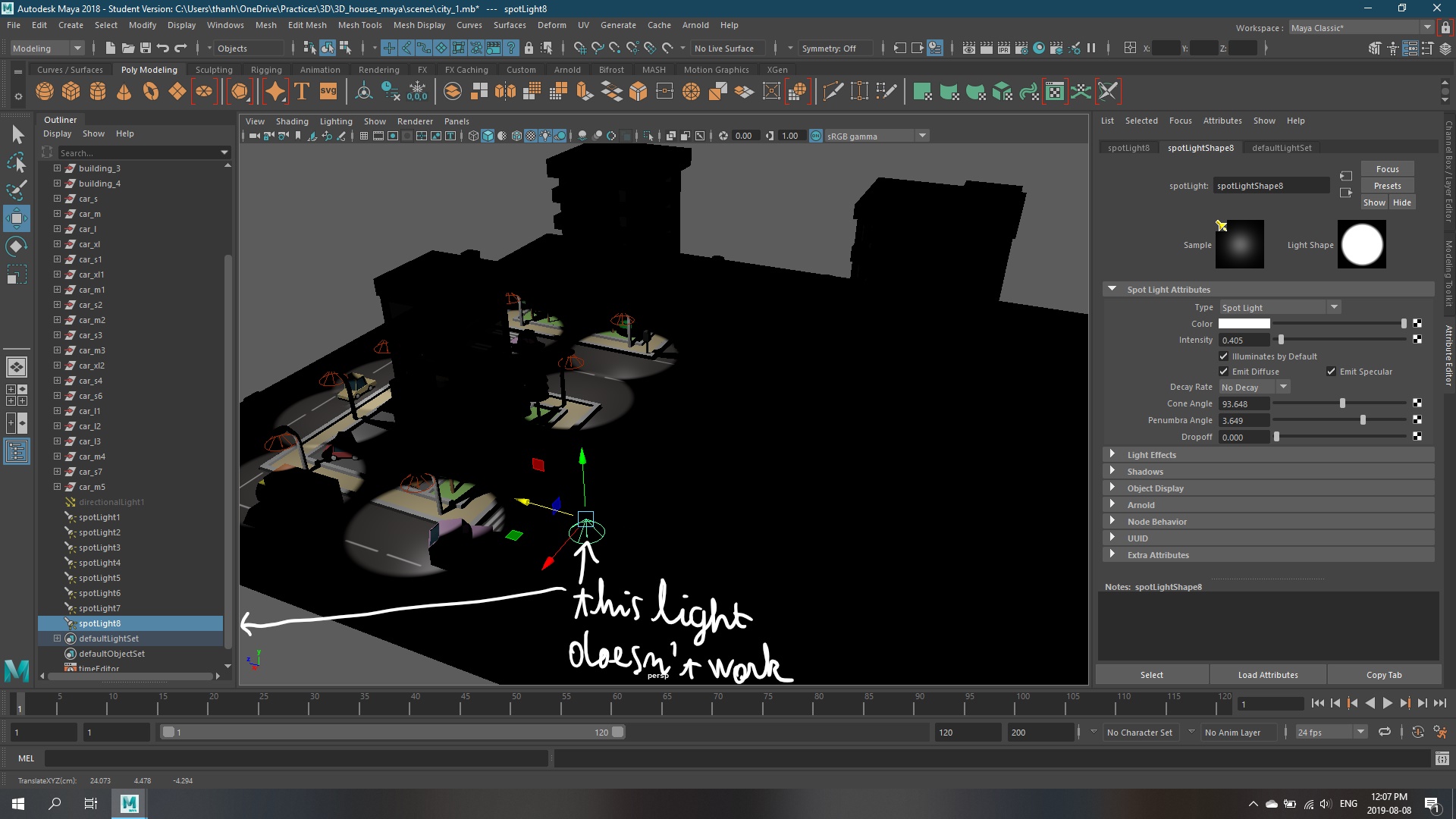Select the Move tool in the toolbox
Image resolution: width=1456 pixels, height=819 pixels.
pyautogui.click(x=17, y=218)
